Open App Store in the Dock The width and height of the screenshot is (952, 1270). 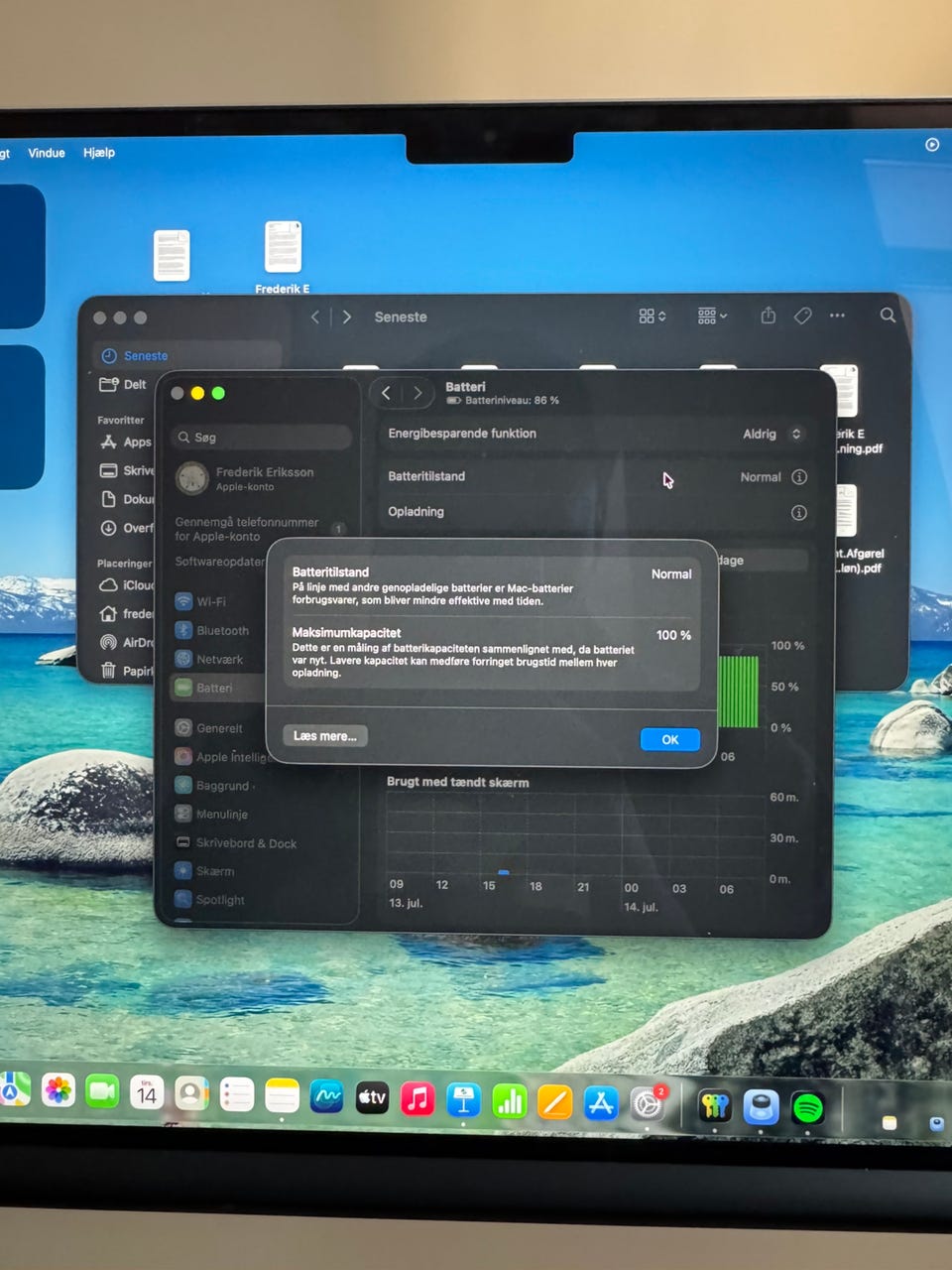[601, 1103]
